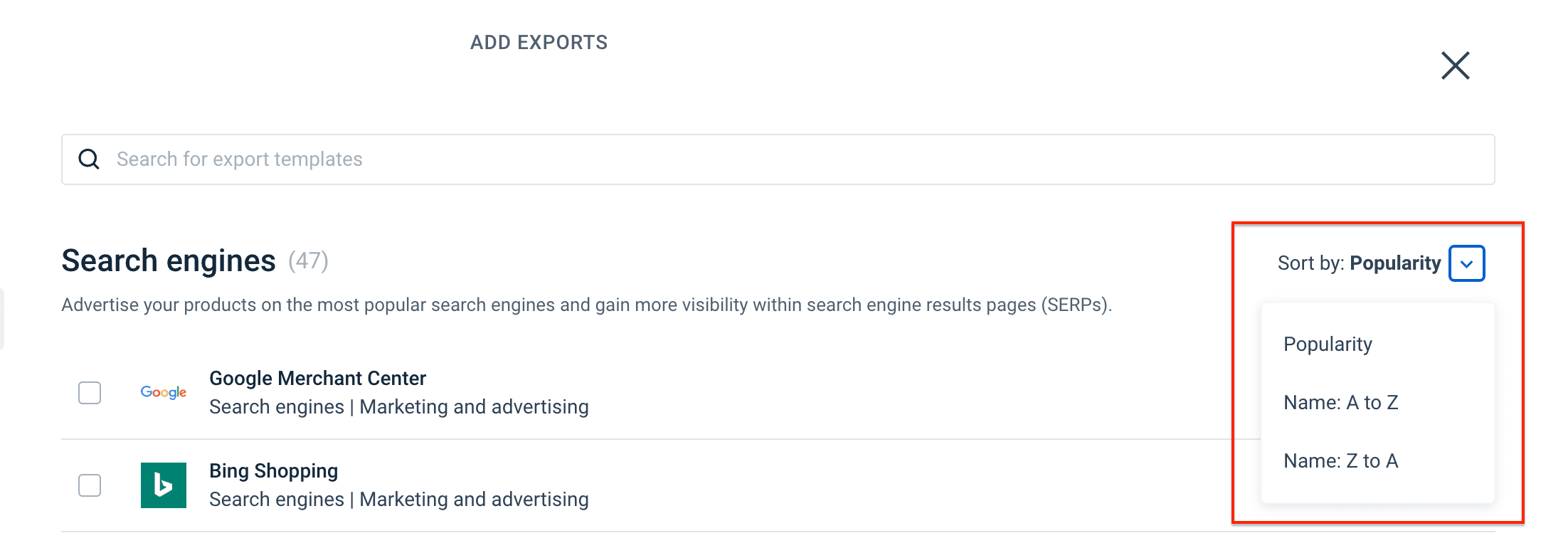Click the category text under Google Merchant Center
The image size is (1568, 548).
[398, 407]
